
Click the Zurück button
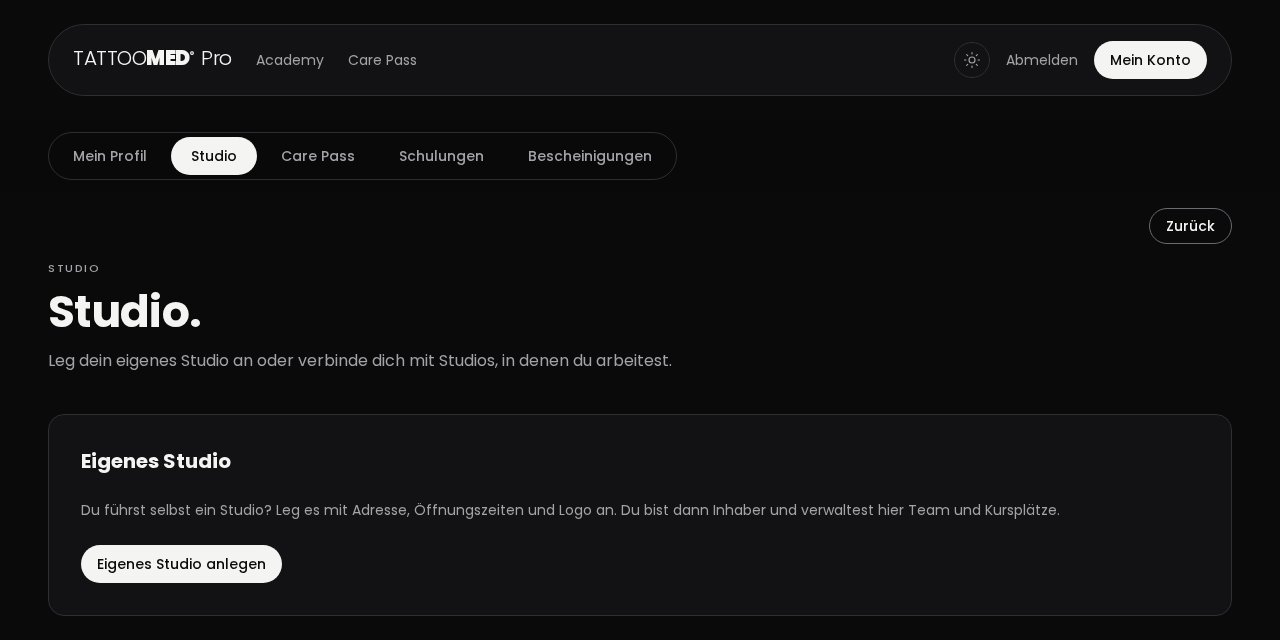[1190, 226]
